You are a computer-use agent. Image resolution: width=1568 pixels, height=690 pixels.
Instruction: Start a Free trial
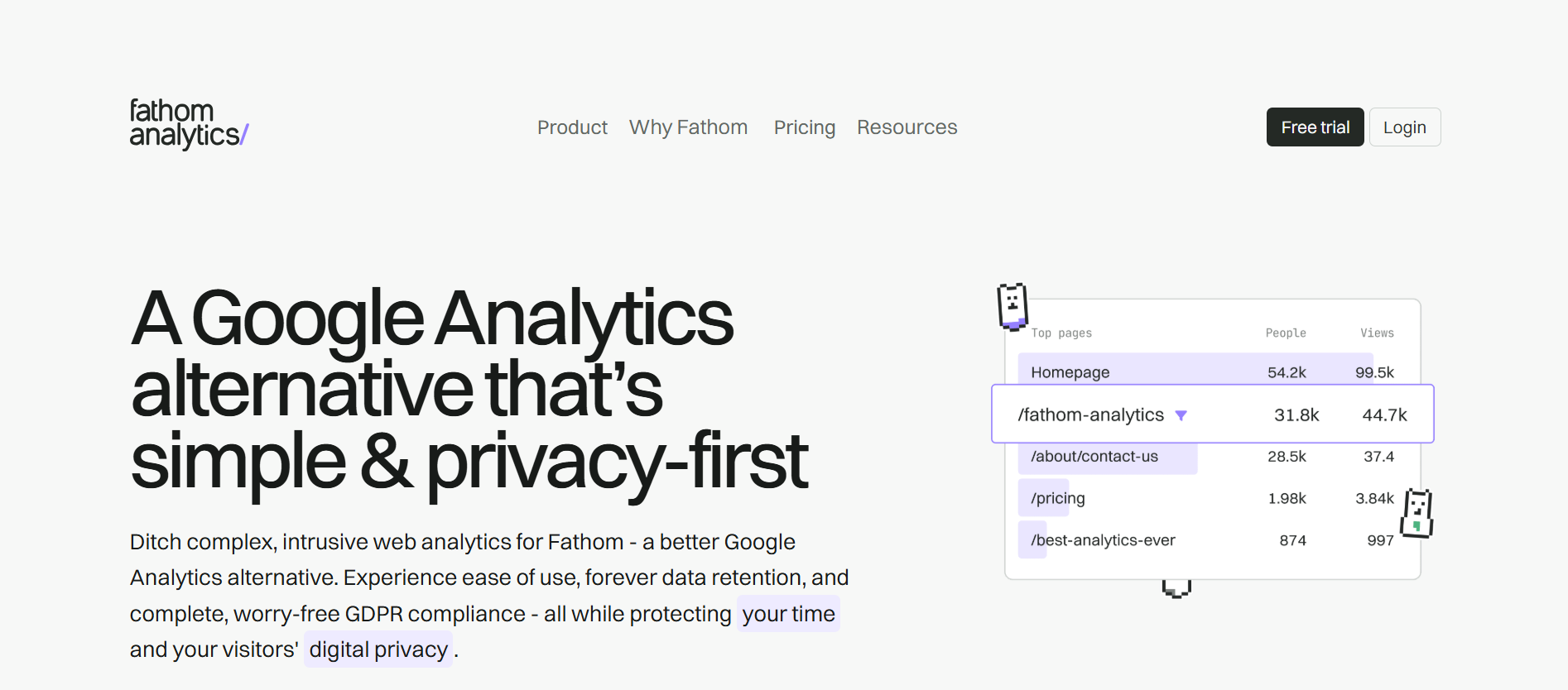pyautogui.click(x=1315, y=127)
